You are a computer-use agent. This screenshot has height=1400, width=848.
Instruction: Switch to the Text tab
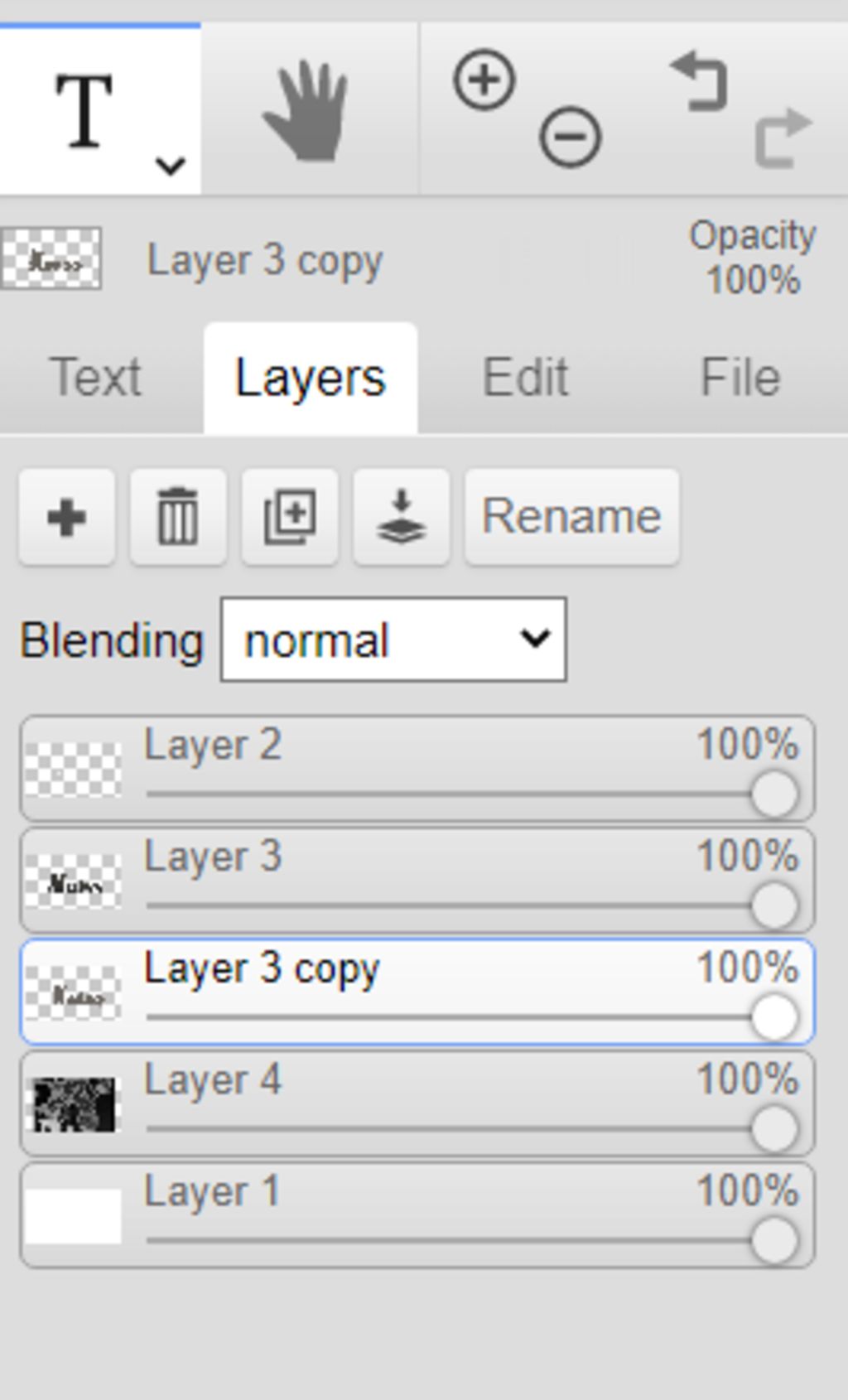(x=95, y=378)
